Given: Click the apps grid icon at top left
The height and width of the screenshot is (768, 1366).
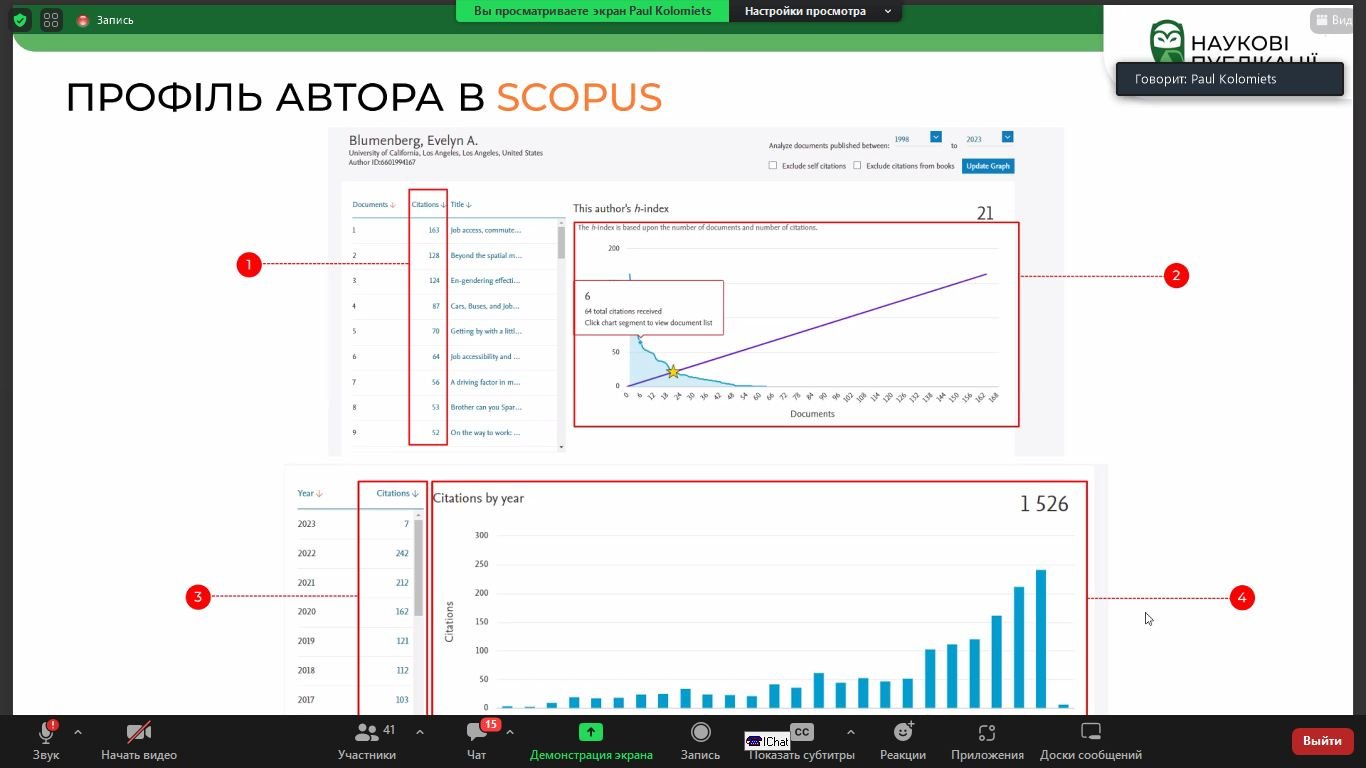Looking at the screenshot, I should (x=51, y=19).
